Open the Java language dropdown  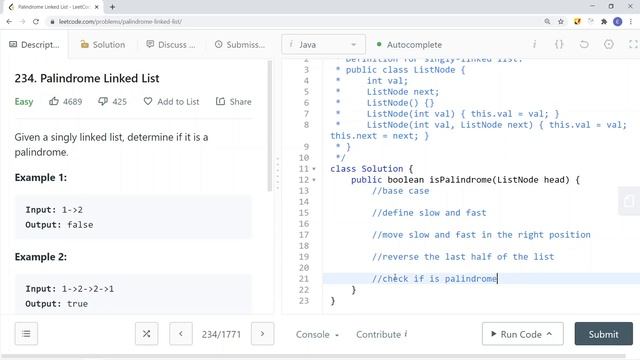pyautogui.click(x=323, y=44)
